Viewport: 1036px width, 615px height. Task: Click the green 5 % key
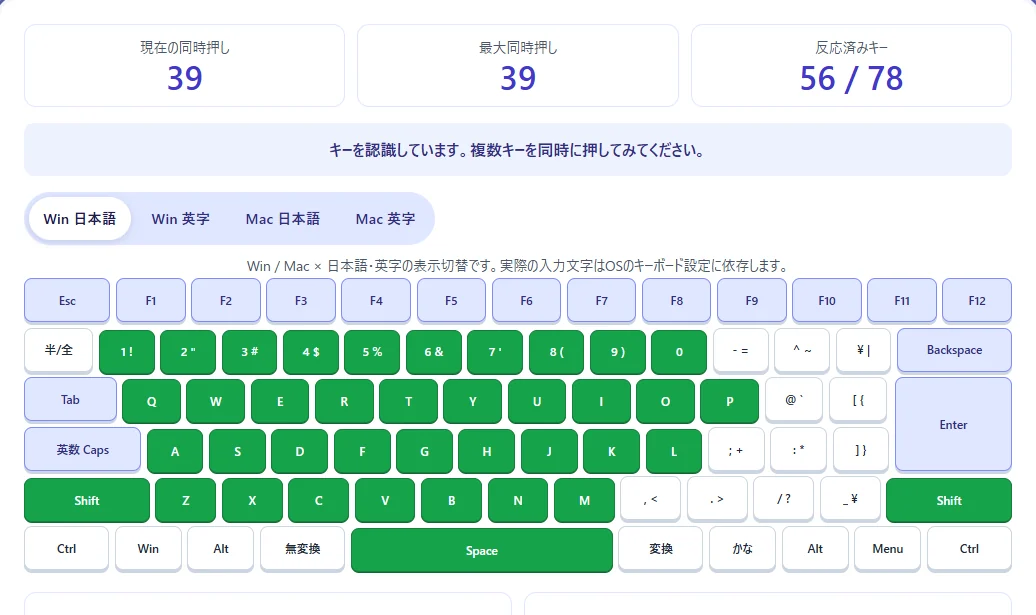tap(372, 352)
